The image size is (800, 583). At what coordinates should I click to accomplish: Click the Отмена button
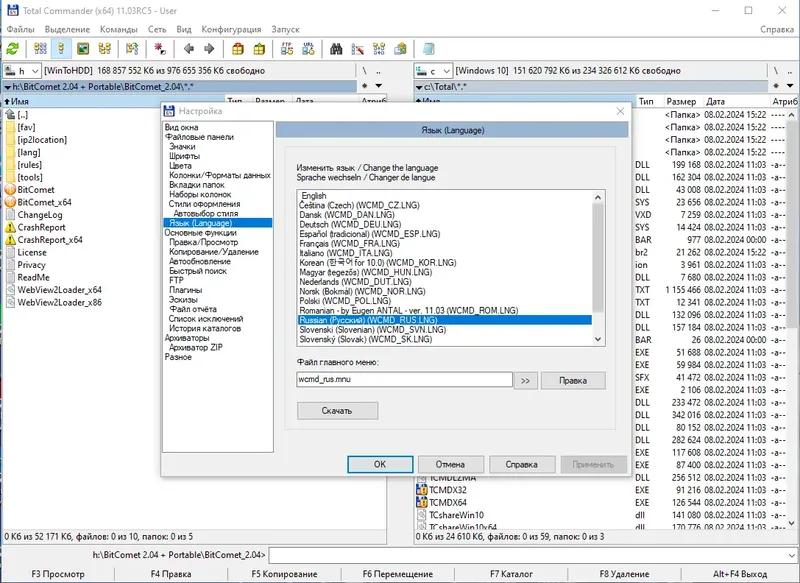click(x=451, y=464)
